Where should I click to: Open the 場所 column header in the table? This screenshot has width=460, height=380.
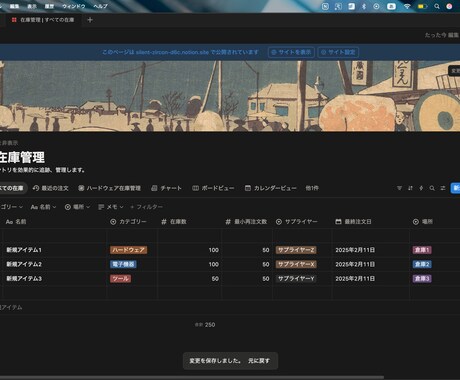click(423, 222)
